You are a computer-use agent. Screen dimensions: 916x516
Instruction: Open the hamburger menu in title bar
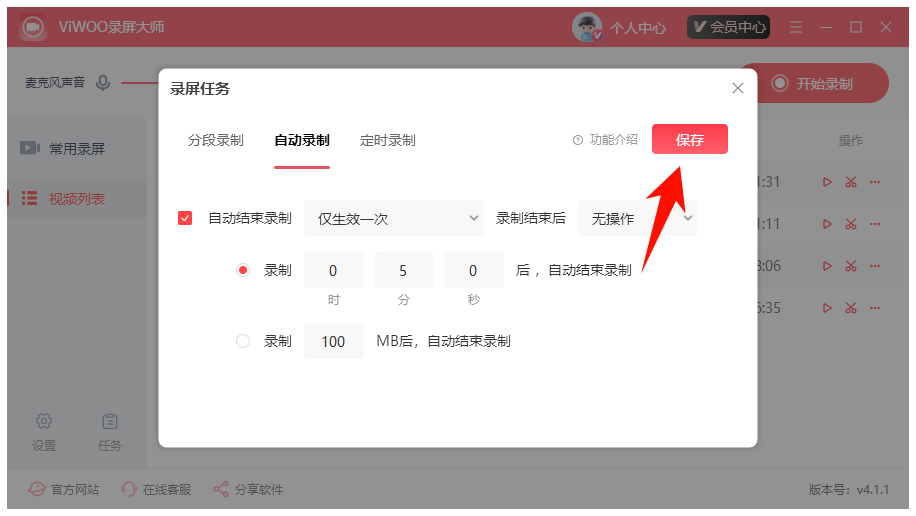[x=796, y=27]
